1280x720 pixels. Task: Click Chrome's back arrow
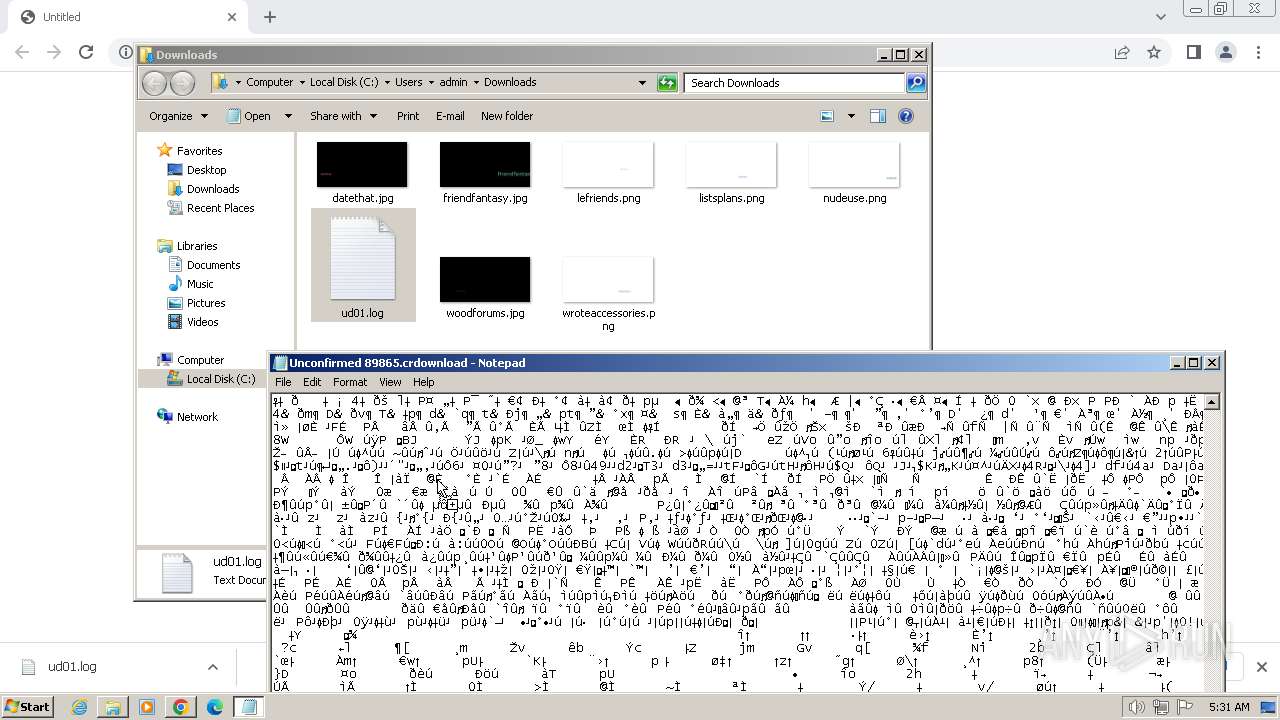(x=22, y=52)
